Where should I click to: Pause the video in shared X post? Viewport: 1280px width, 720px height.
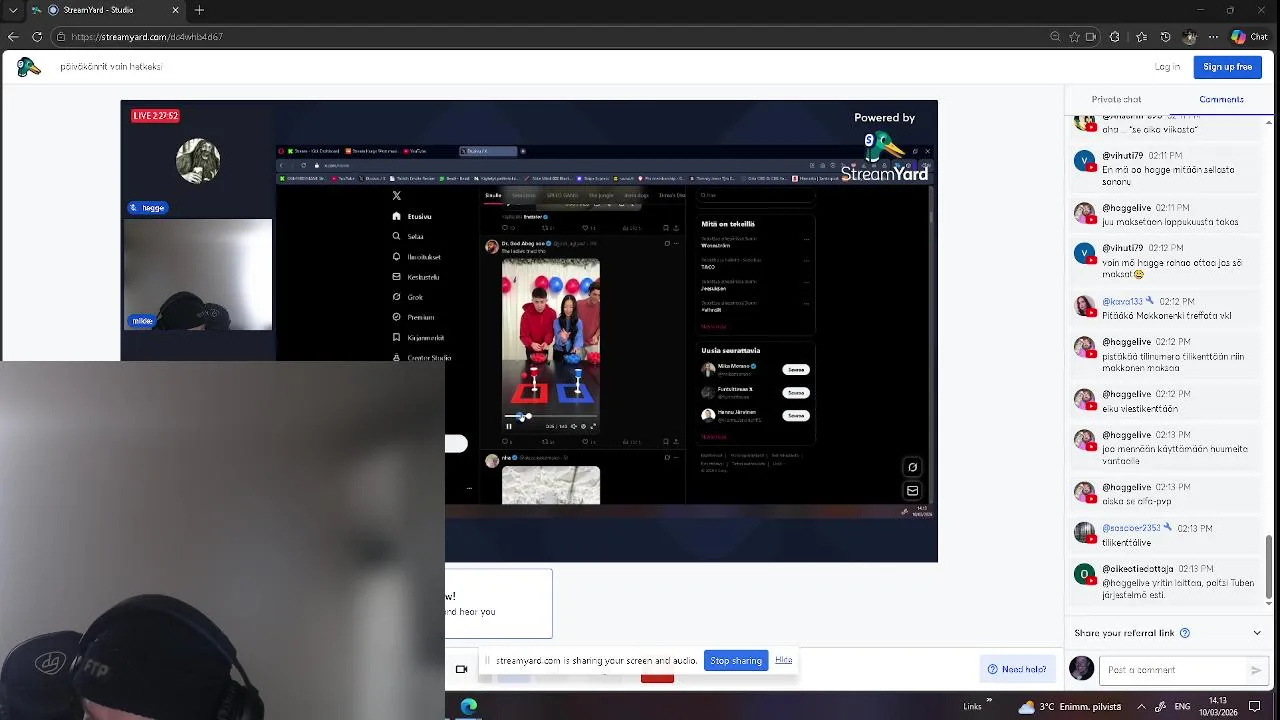(x=508, y=426)
